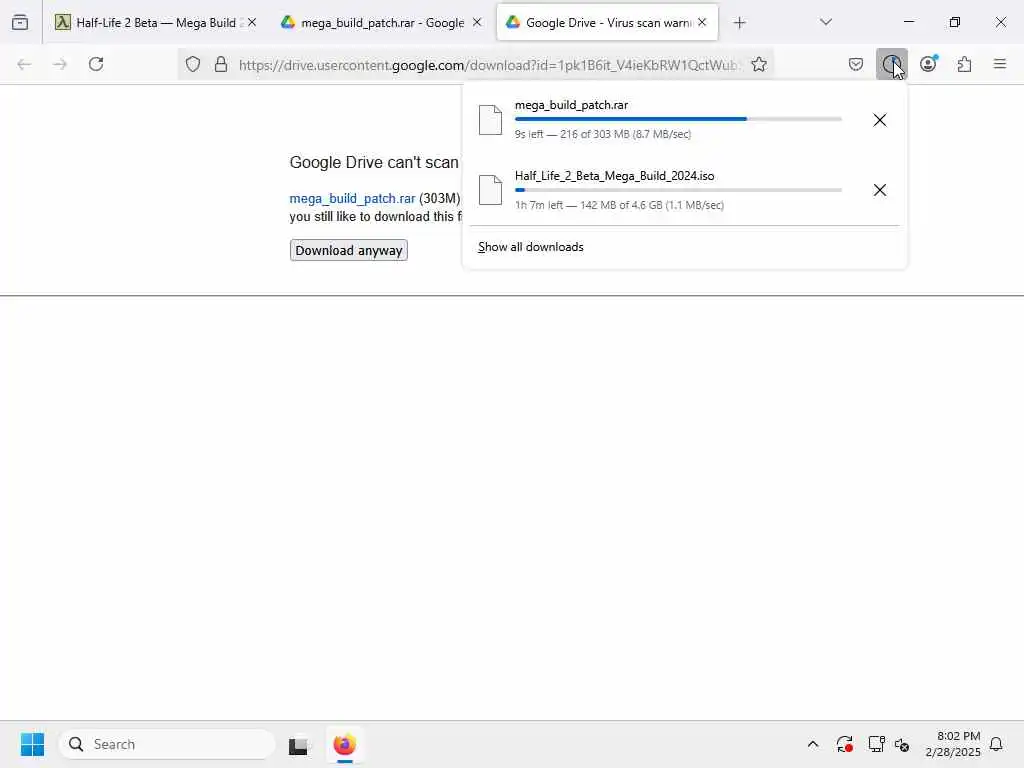This screenshot has height=768, width=1024.
Task: Click 9s left 216 of 303 MB status
Action: [x=603, y=135]
